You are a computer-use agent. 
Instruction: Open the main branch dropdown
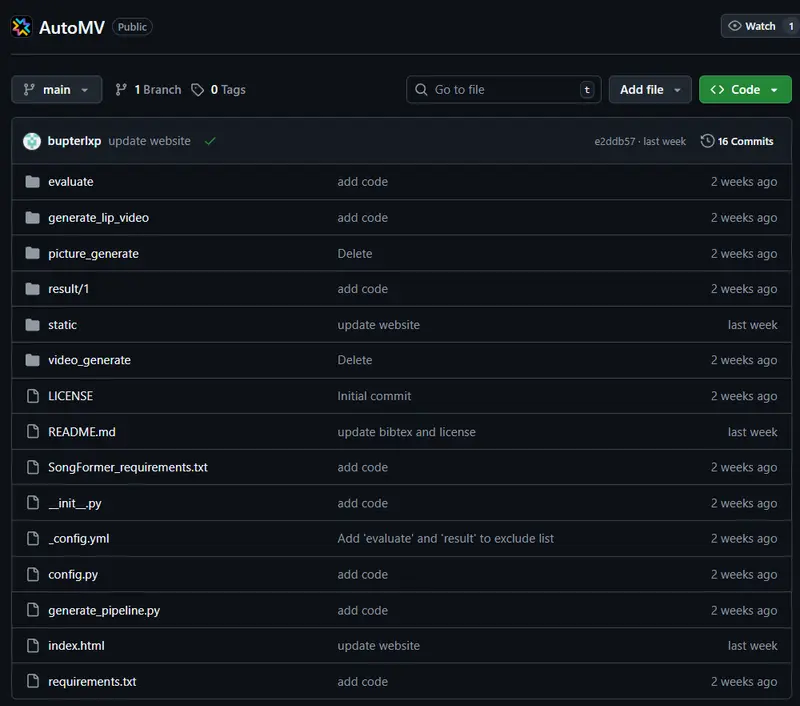click(x=56, y=90)
